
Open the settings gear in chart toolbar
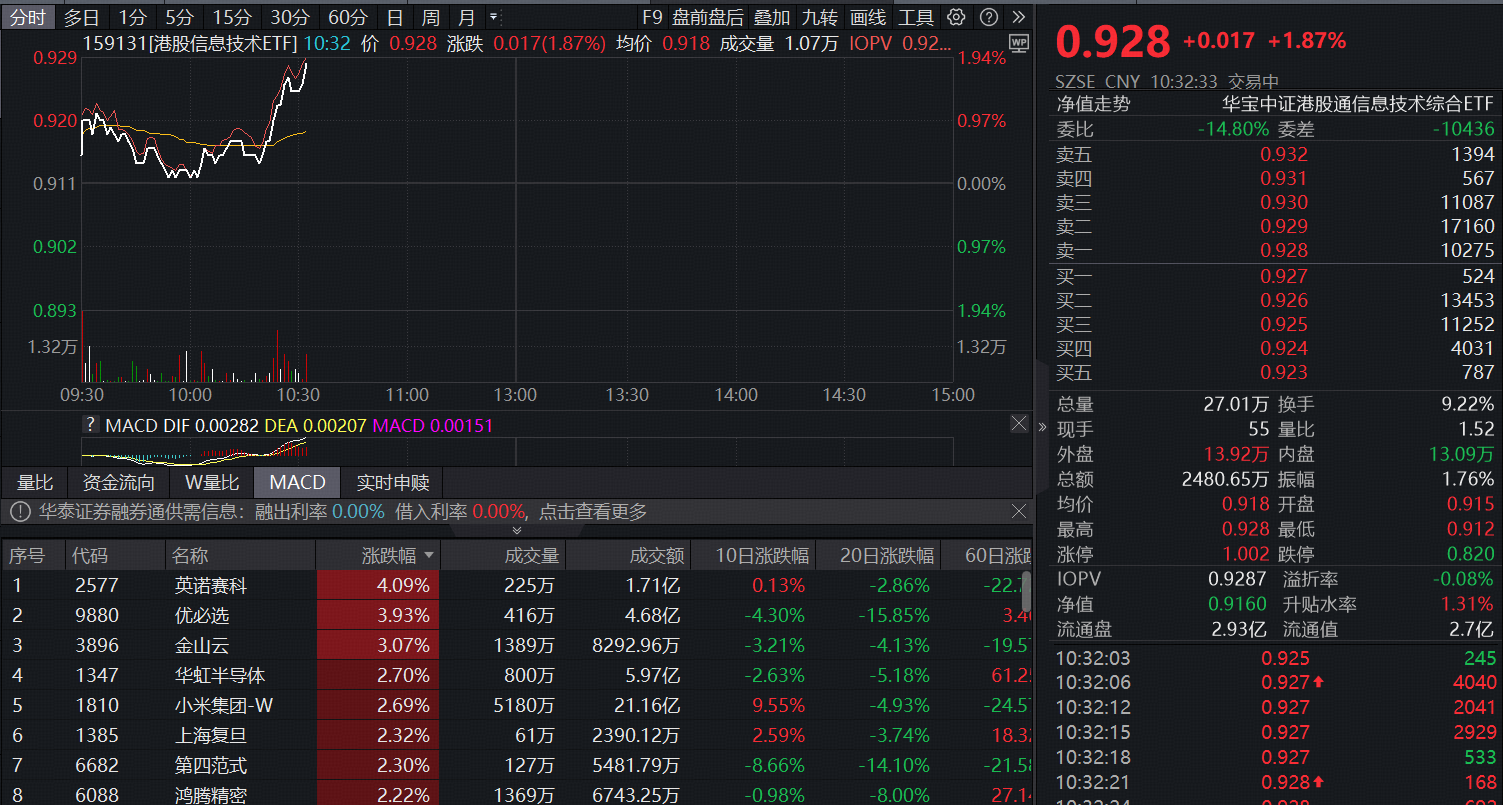point(956,17)
